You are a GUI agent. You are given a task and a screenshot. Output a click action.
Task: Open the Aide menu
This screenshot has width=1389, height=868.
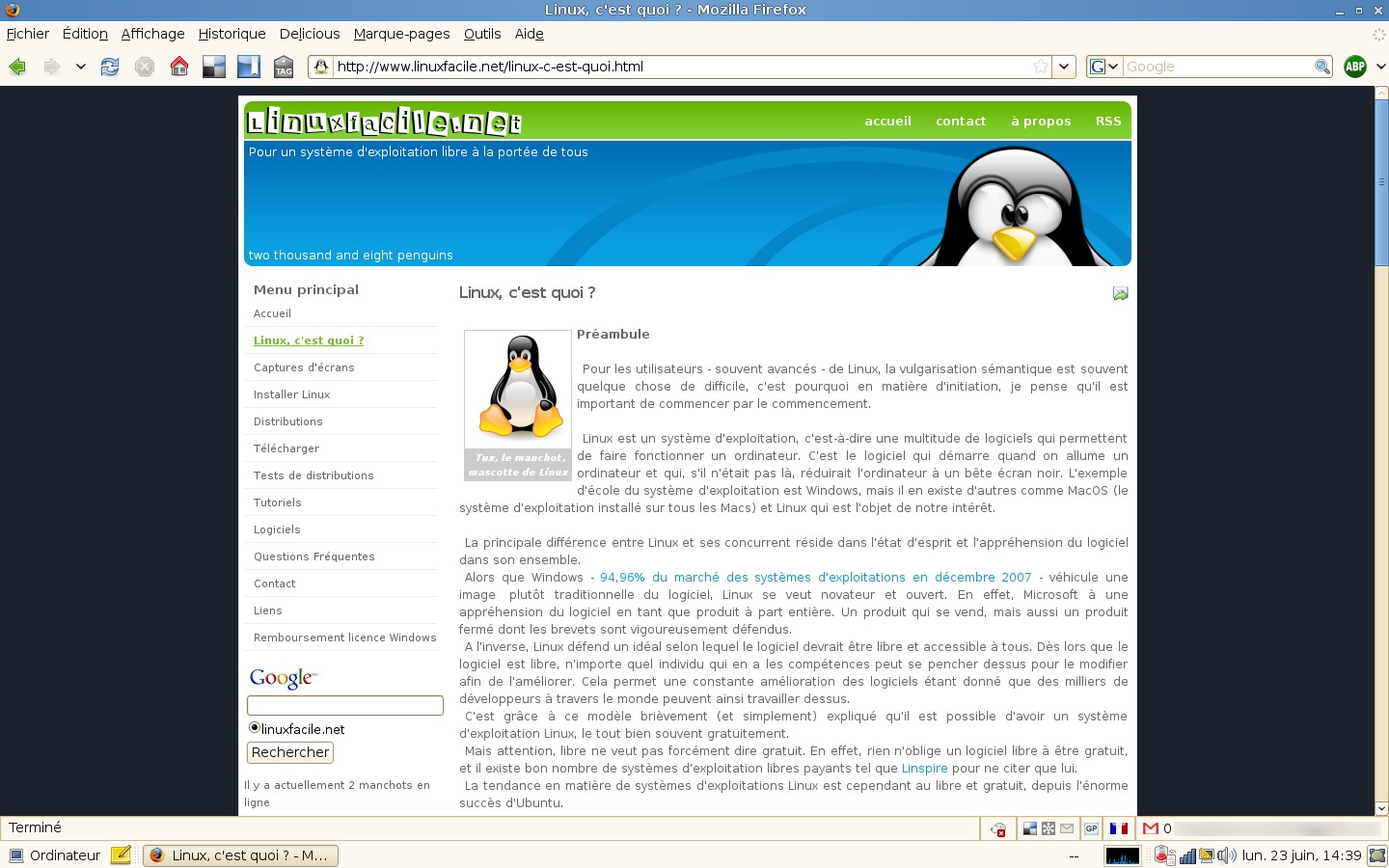click(x=529, y=34)
